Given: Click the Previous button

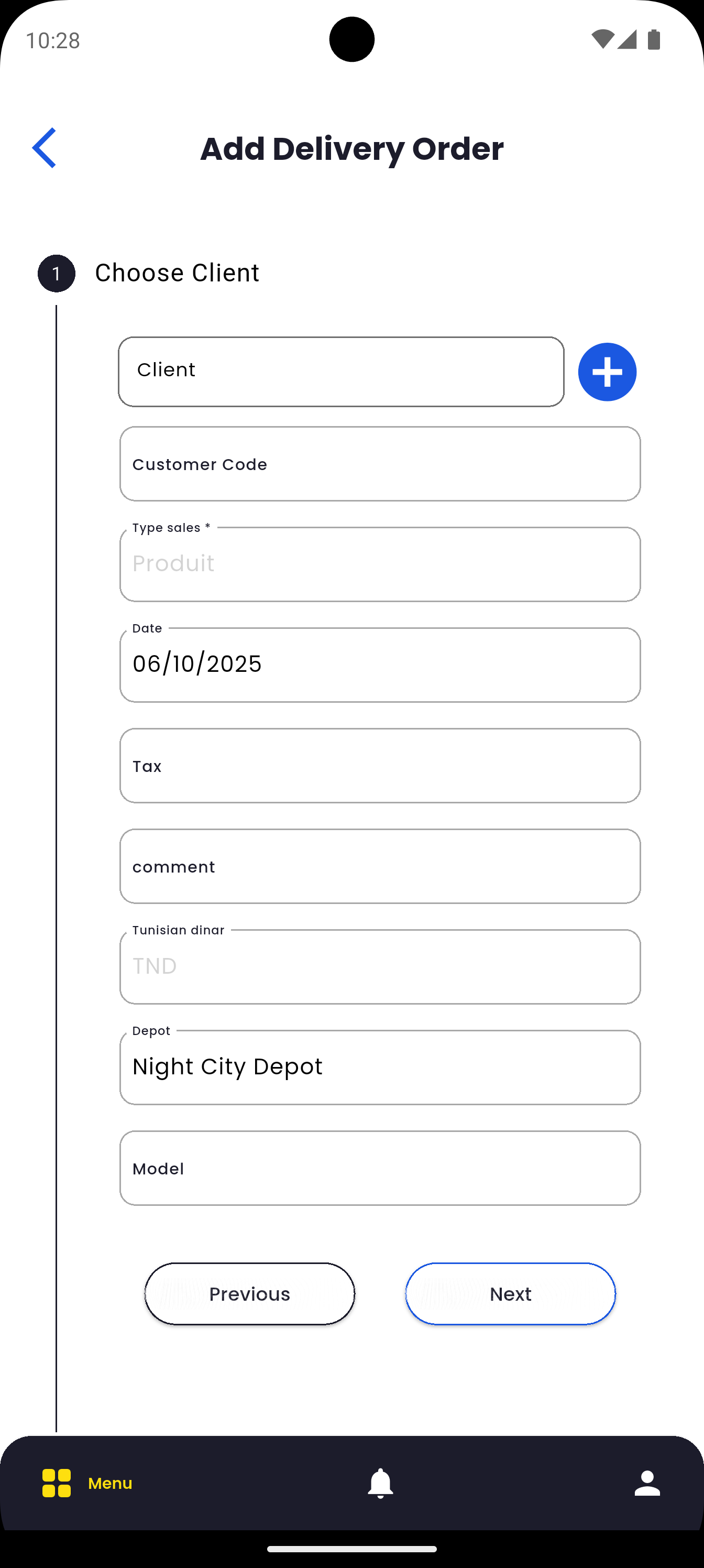Looking at the screenshot, I should pyautogui.click(x=249, y=1293).
